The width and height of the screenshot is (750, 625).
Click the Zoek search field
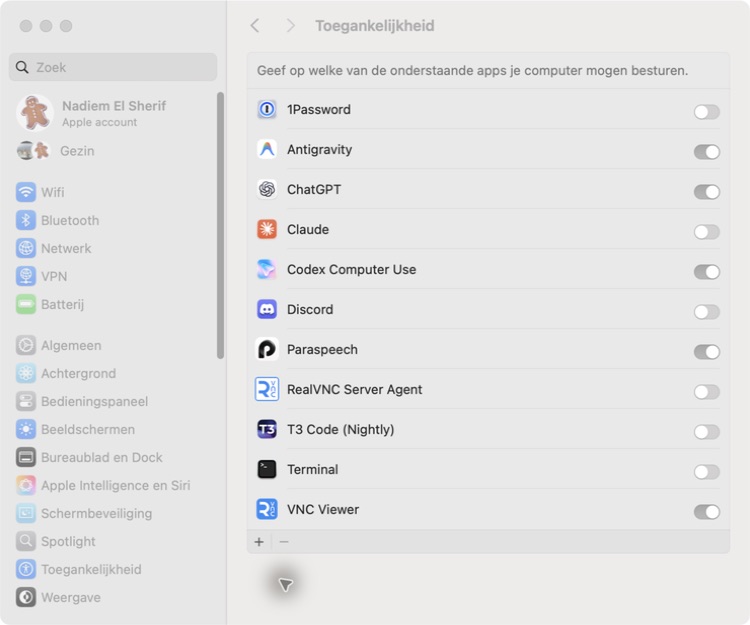[x=113, y=67]
